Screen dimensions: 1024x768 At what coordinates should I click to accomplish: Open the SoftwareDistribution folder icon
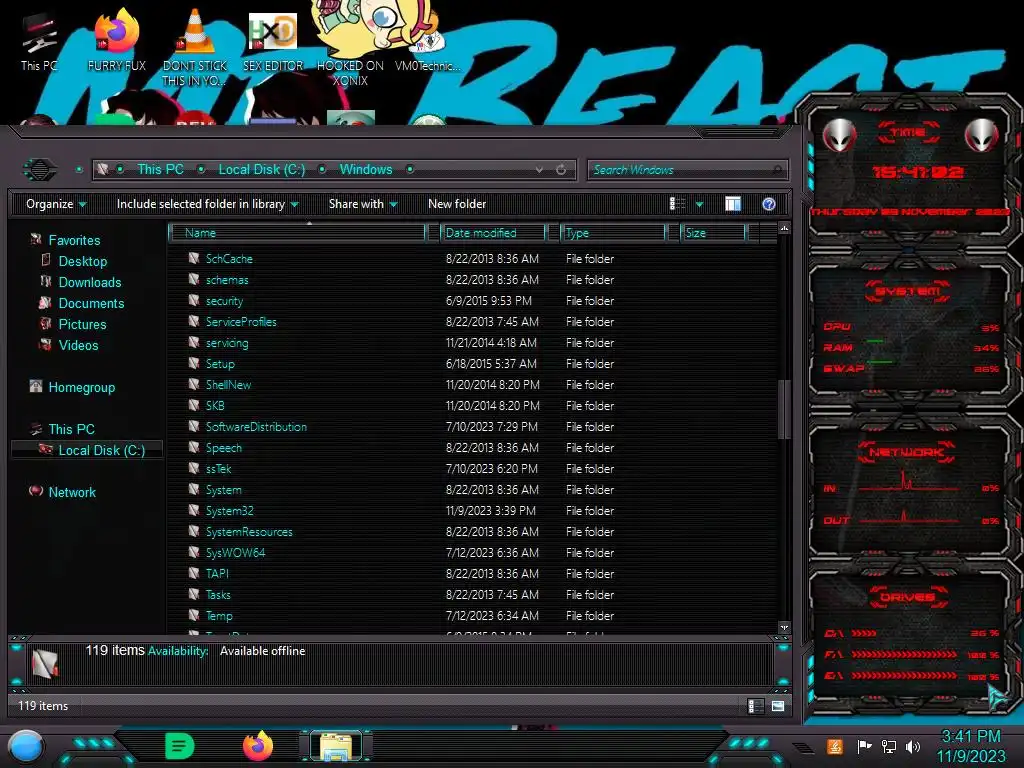[193, 426]
